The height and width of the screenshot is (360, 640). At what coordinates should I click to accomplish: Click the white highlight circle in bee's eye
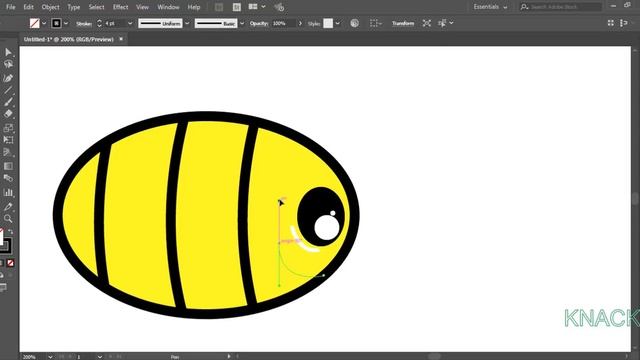pos(327,228)
